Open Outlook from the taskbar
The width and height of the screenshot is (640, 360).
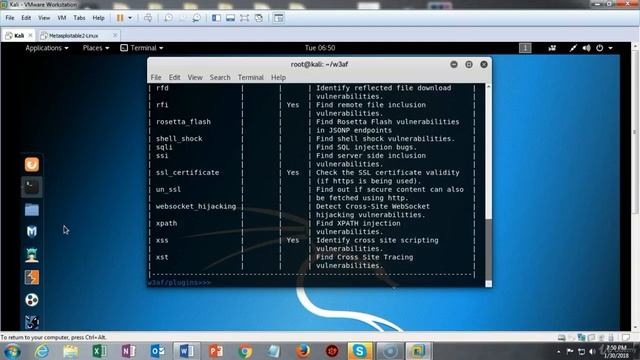[x=158, y=351]
